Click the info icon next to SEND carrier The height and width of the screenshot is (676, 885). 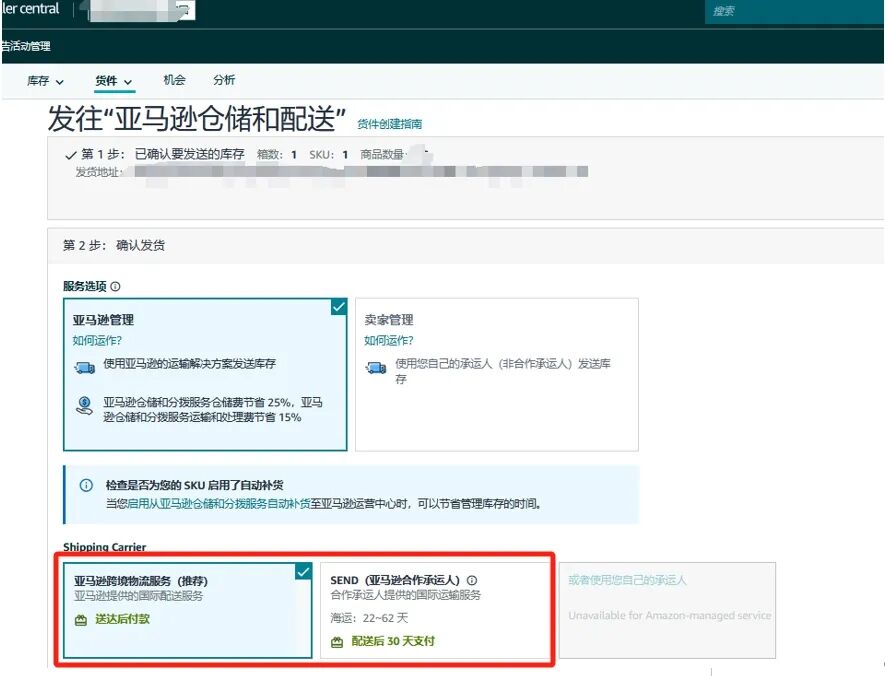pos(471,578)
